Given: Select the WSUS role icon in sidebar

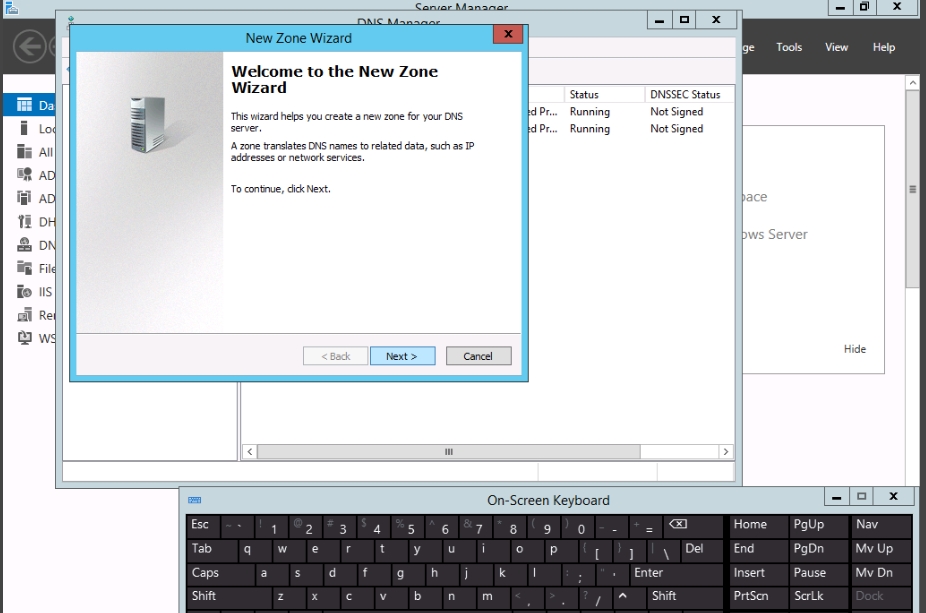Looking at the screenshot, I should point(26,338).
